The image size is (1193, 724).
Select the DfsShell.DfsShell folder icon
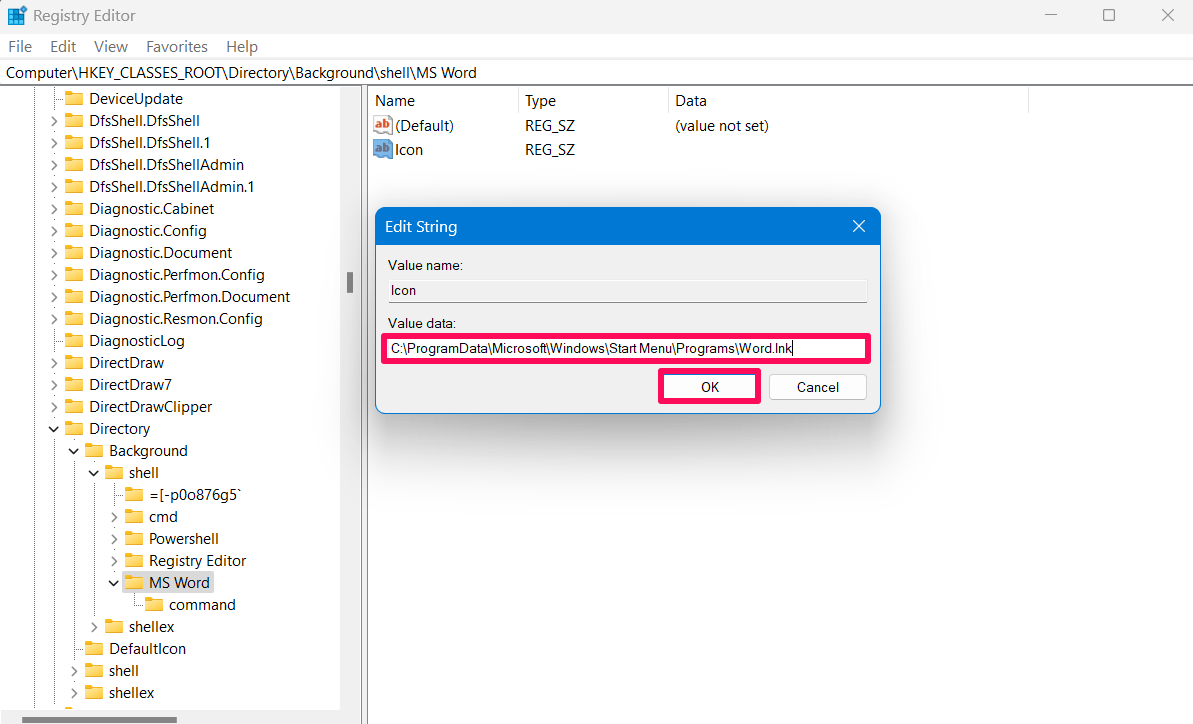pos(74,120)
